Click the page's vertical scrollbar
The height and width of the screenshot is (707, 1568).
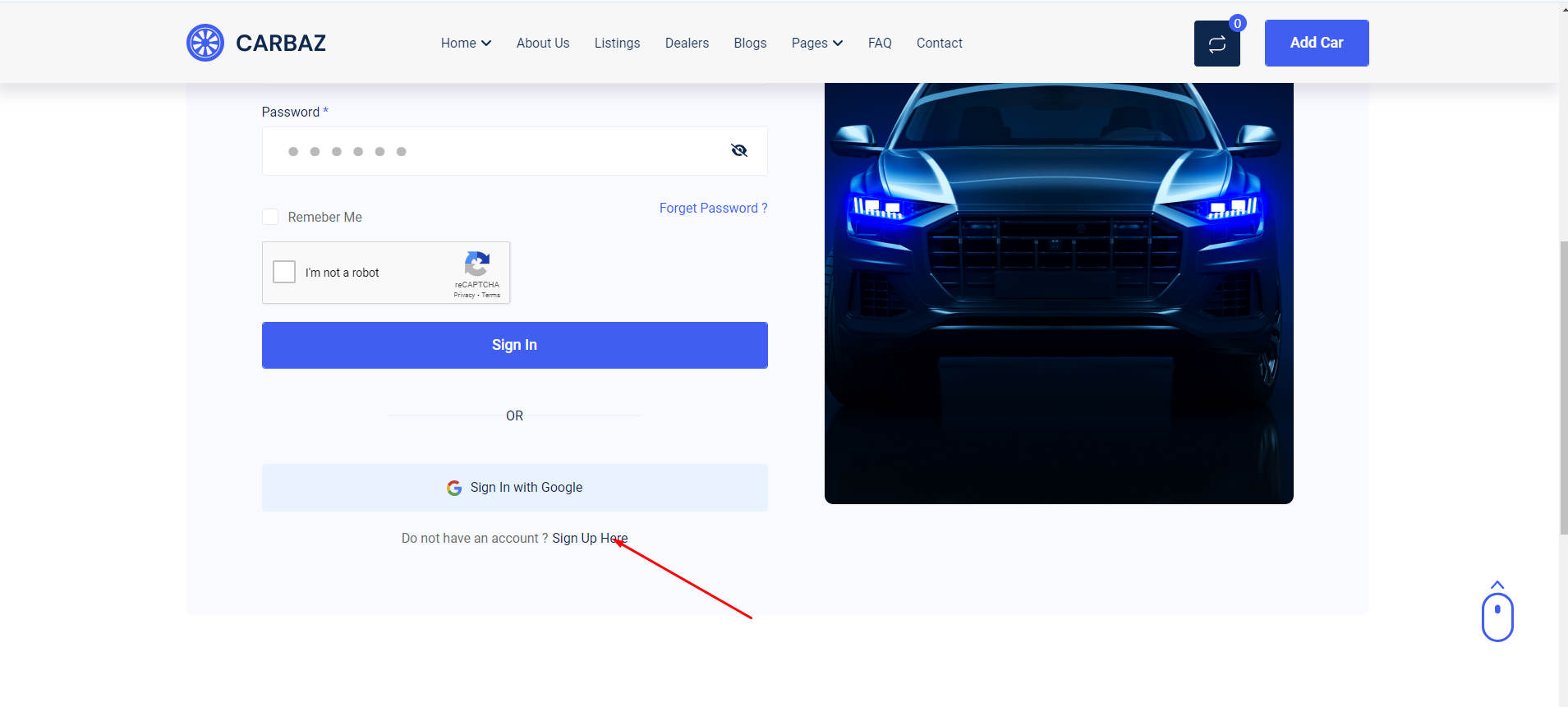[x=1562, y=386]
